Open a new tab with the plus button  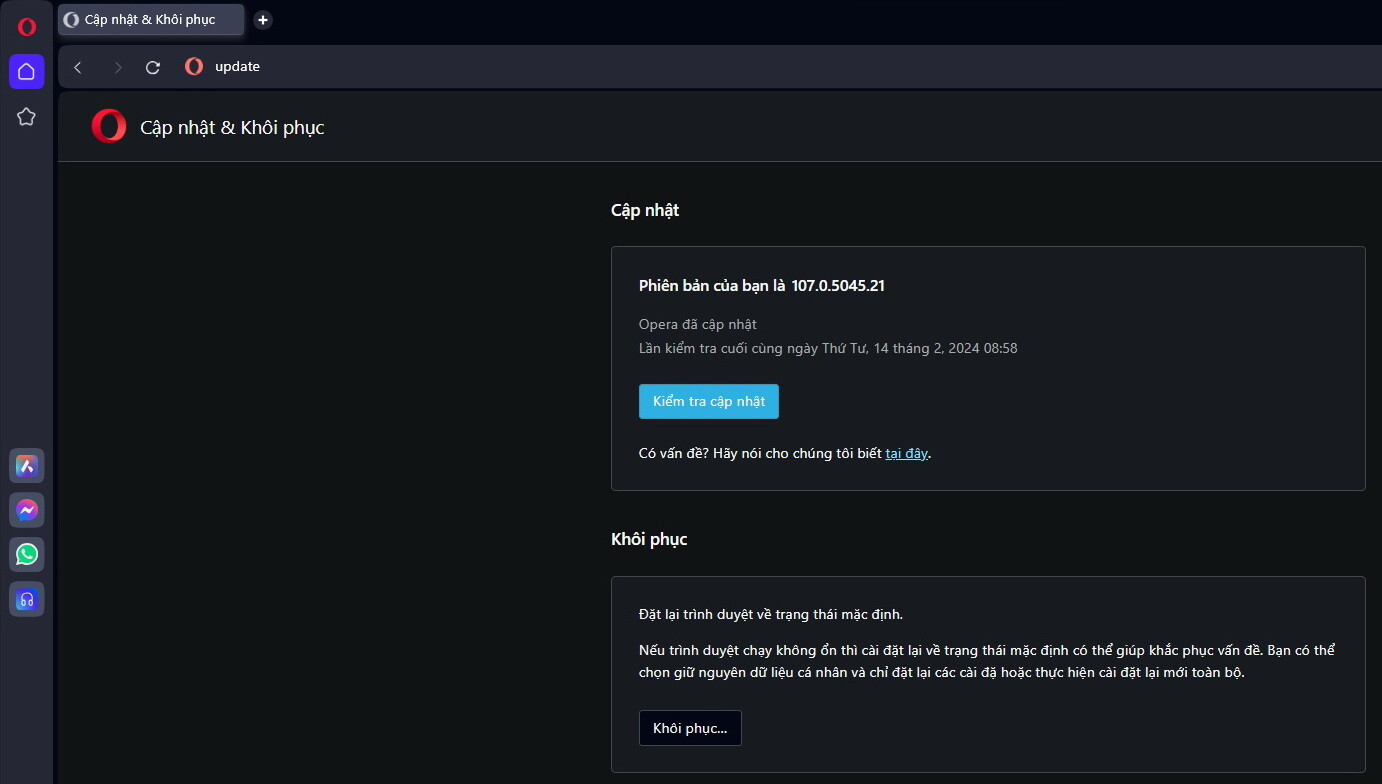coord(262,20)
